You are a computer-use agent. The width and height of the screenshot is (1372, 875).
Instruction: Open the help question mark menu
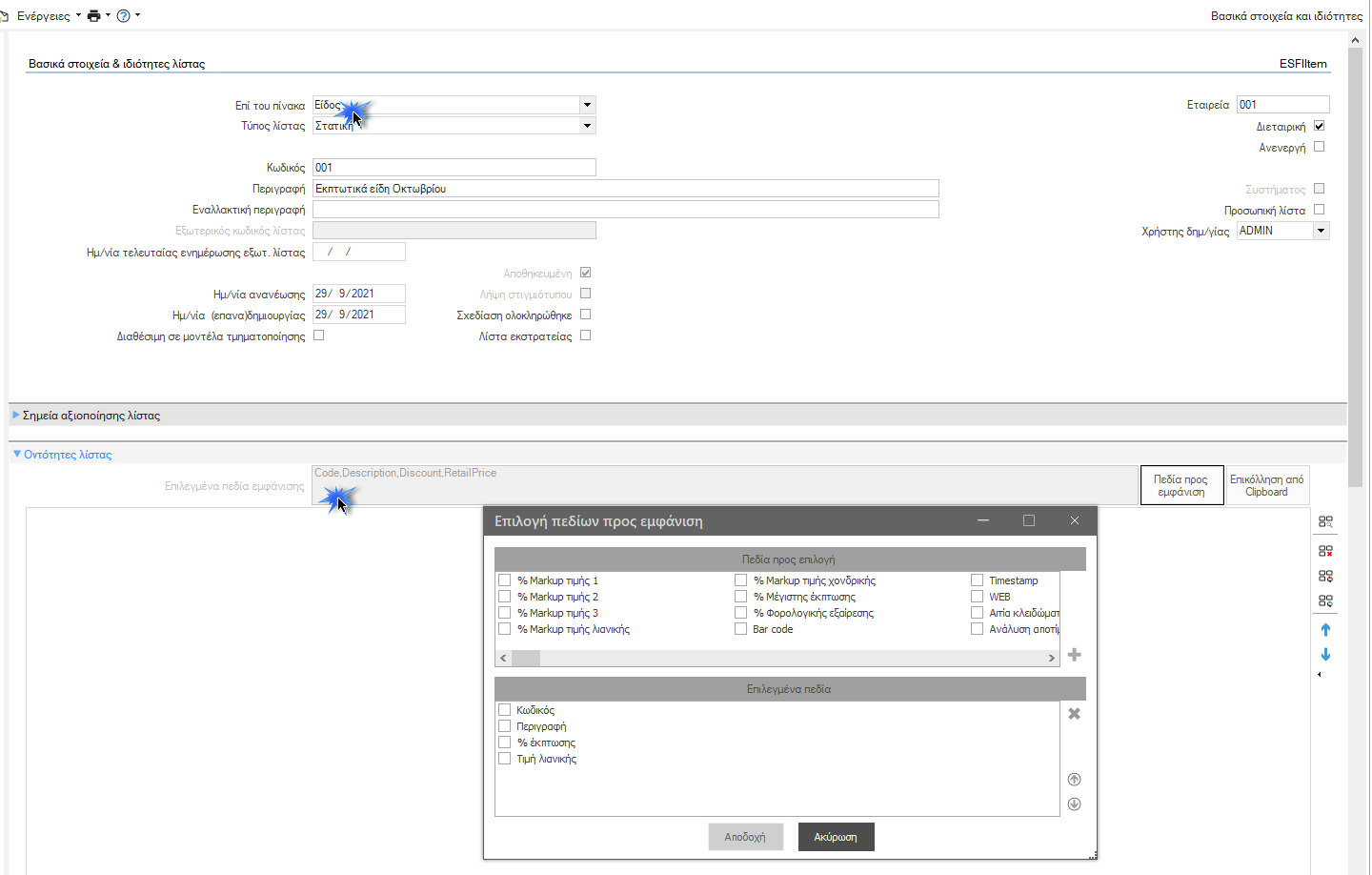pos(128,15)
